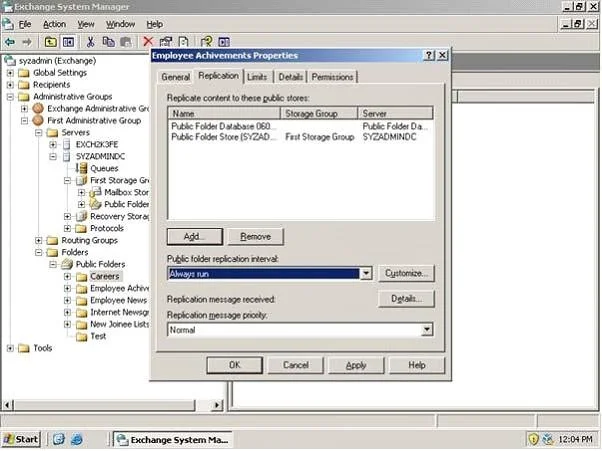
Task: Click the Storage Group column header
Action: (319, 114)
